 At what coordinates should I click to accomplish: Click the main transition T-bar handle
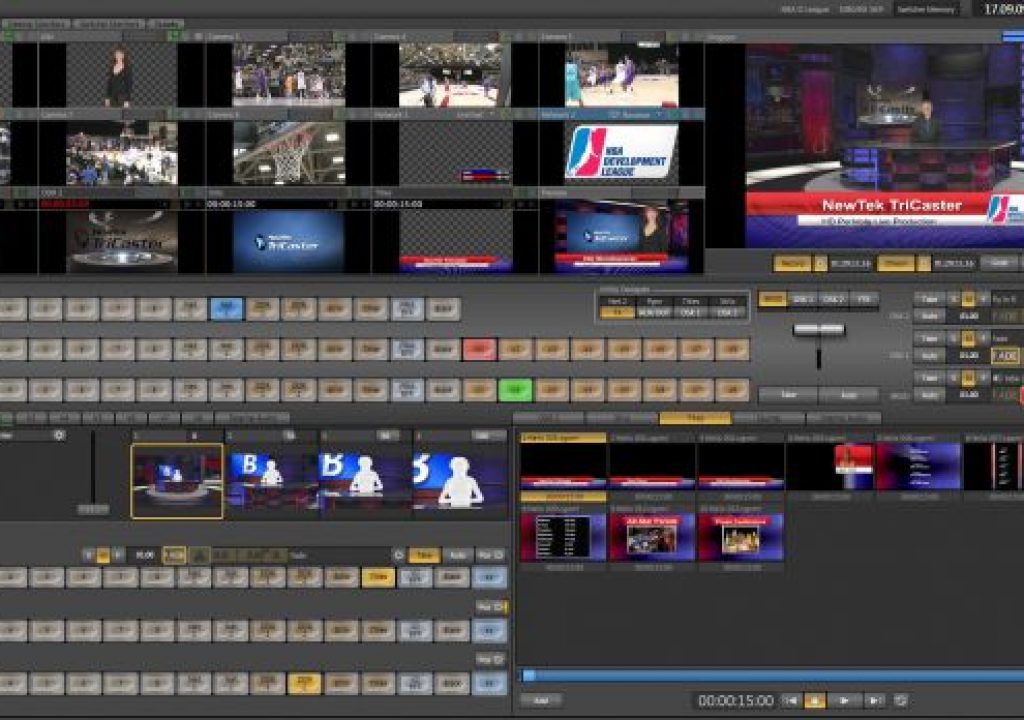pyautogui.click(x=818, y=329)
